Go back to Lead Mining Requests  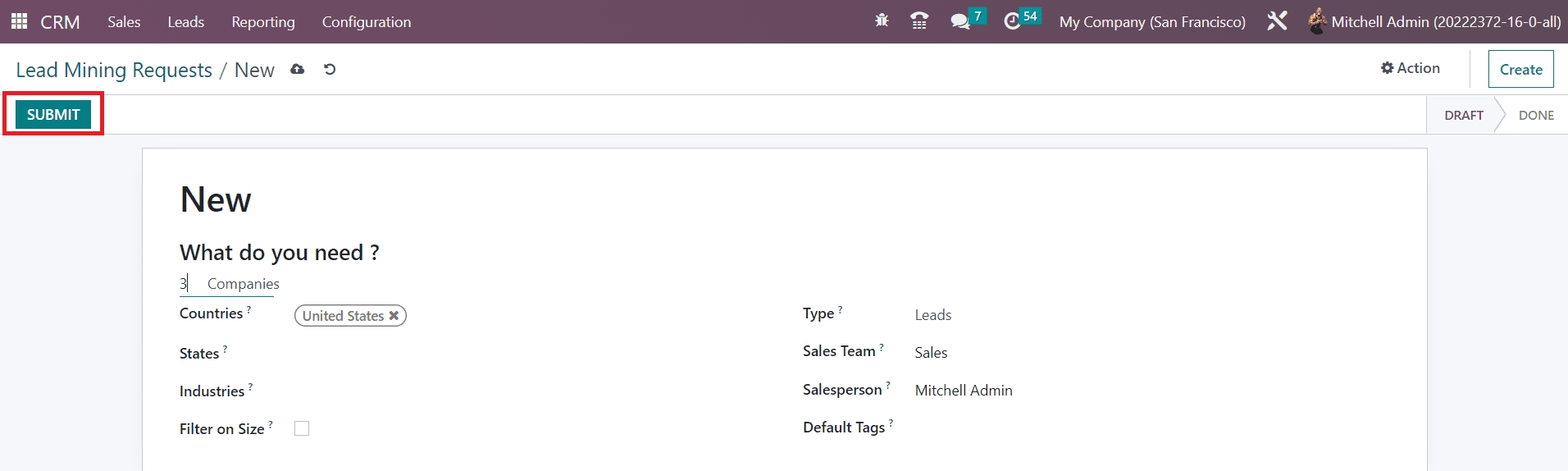tap(114, 71)
